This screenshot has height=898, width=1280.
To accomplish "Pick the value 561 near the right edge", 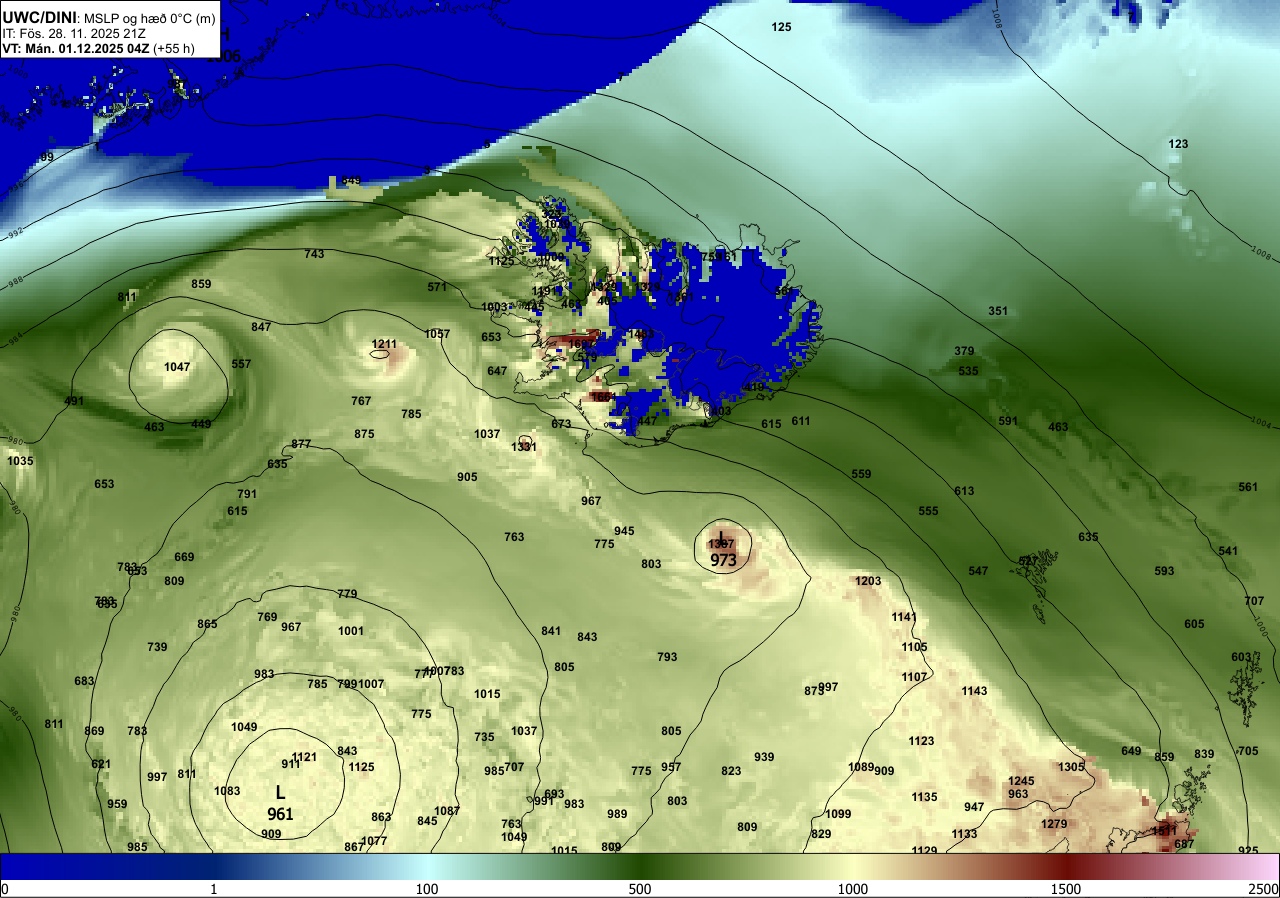I will click(x=1248, y=487).
